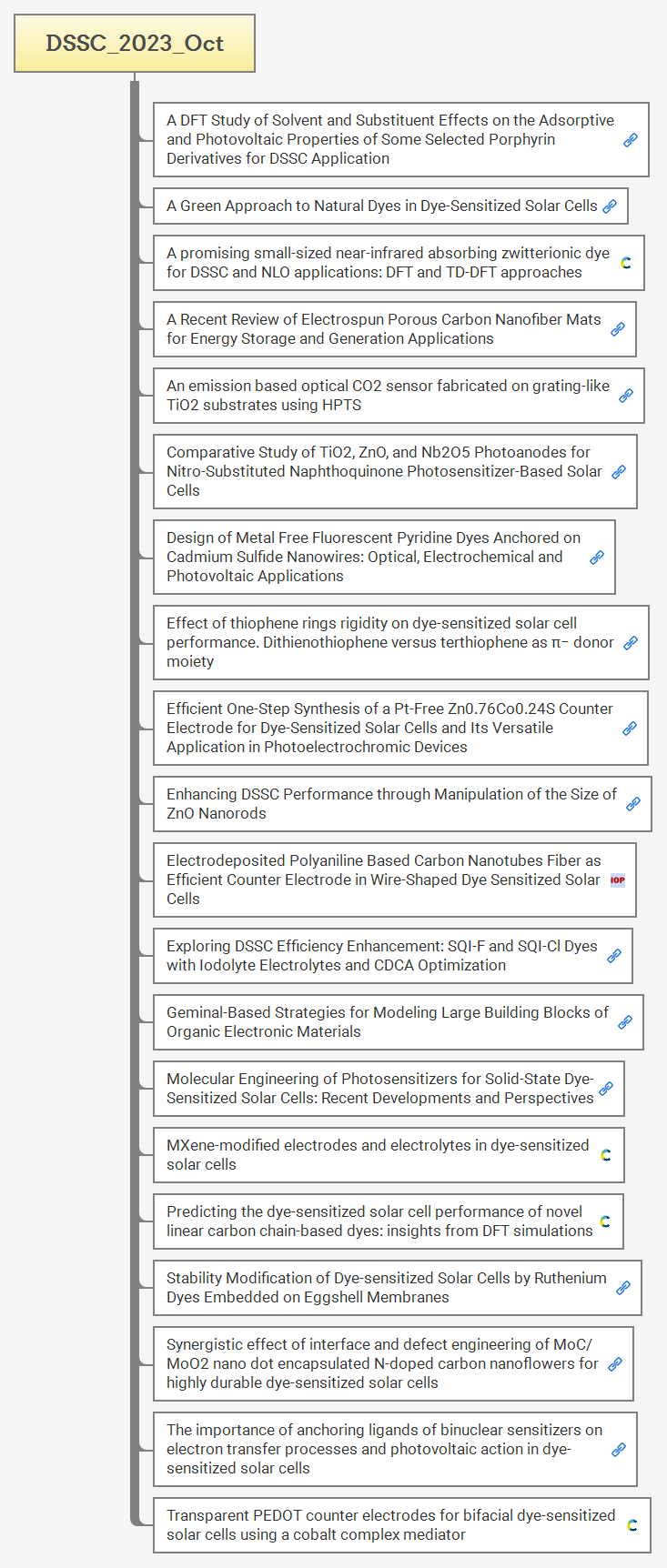Select the DSSC_2023_Oct root node
The height and width of the screenshot is (1568, 667).
pyautogui.click(x=135, y=44)
